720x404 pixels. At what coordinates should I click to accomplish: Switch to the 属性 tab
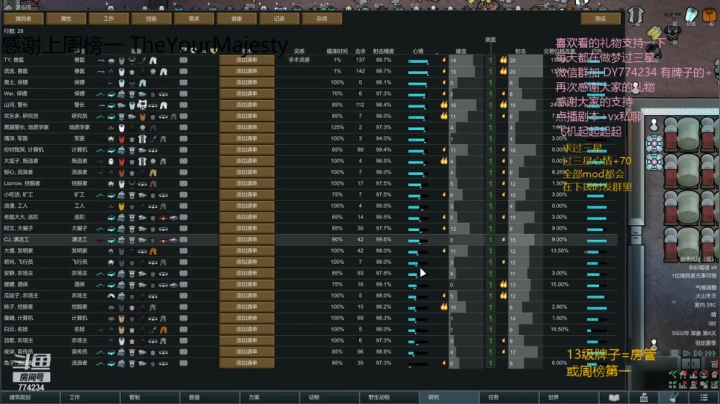click(x=66, y=19)
